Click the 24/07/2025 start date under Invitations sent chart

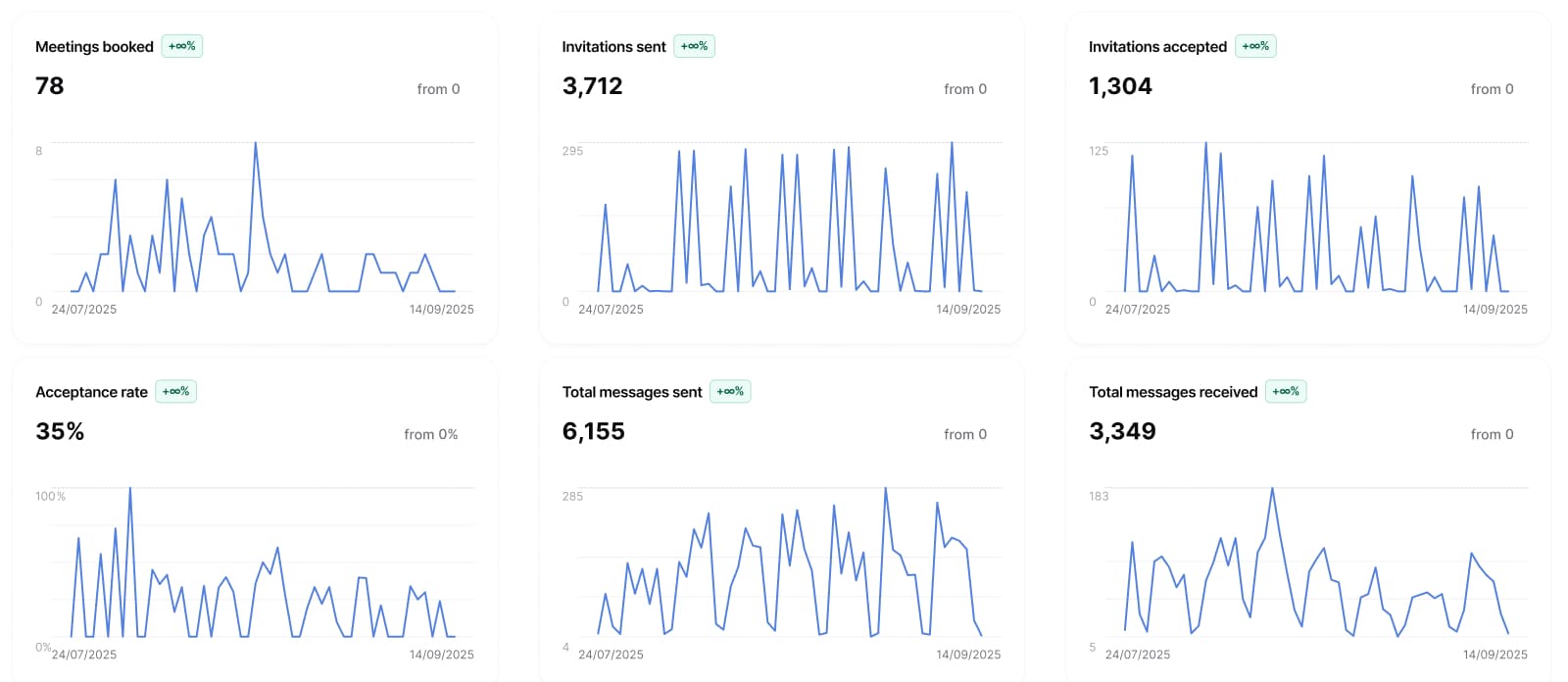(611, 310)
